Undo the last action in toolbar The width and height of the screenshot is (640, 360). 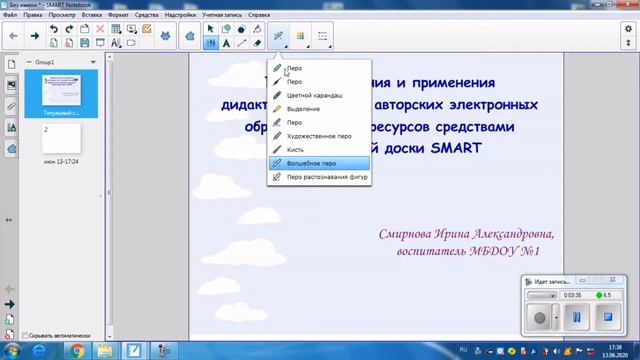(53, 29)
